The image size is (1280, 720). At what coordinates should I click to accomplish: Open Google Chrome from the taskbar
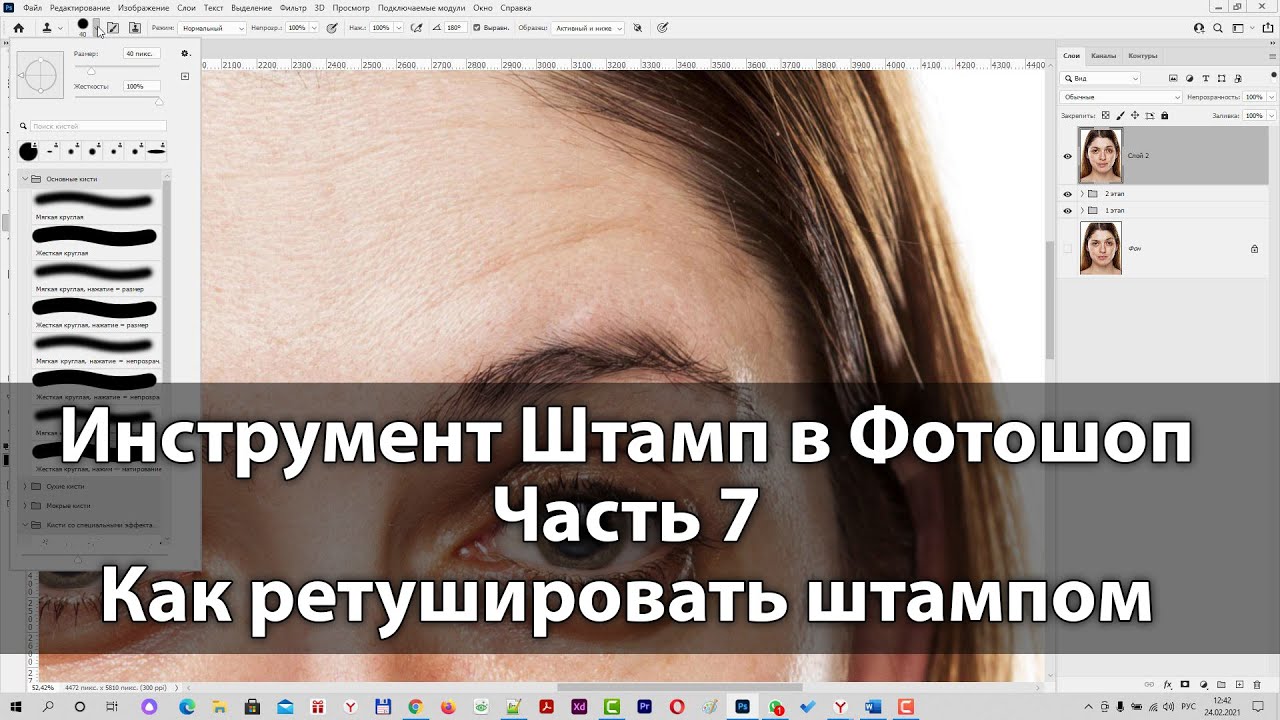click(x=415, y=707)
